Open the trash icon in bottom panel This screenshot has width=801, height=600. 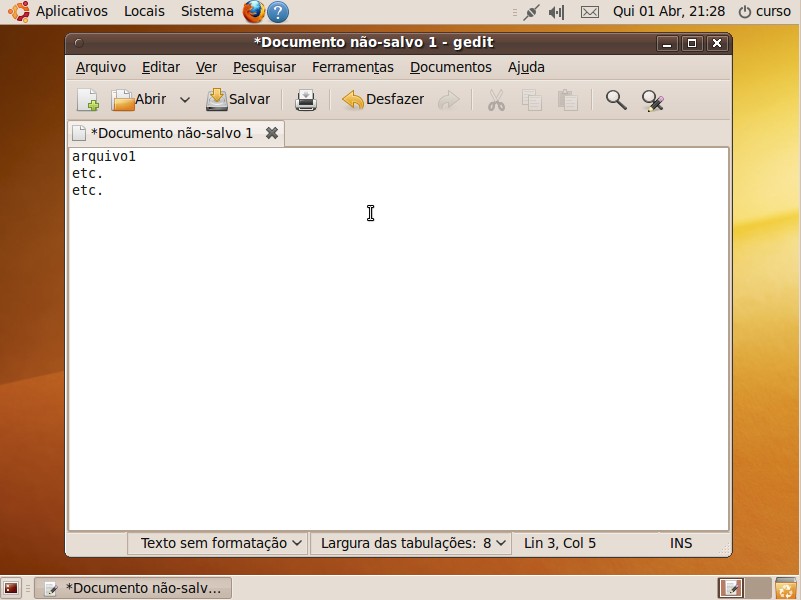tap(786, 588)
